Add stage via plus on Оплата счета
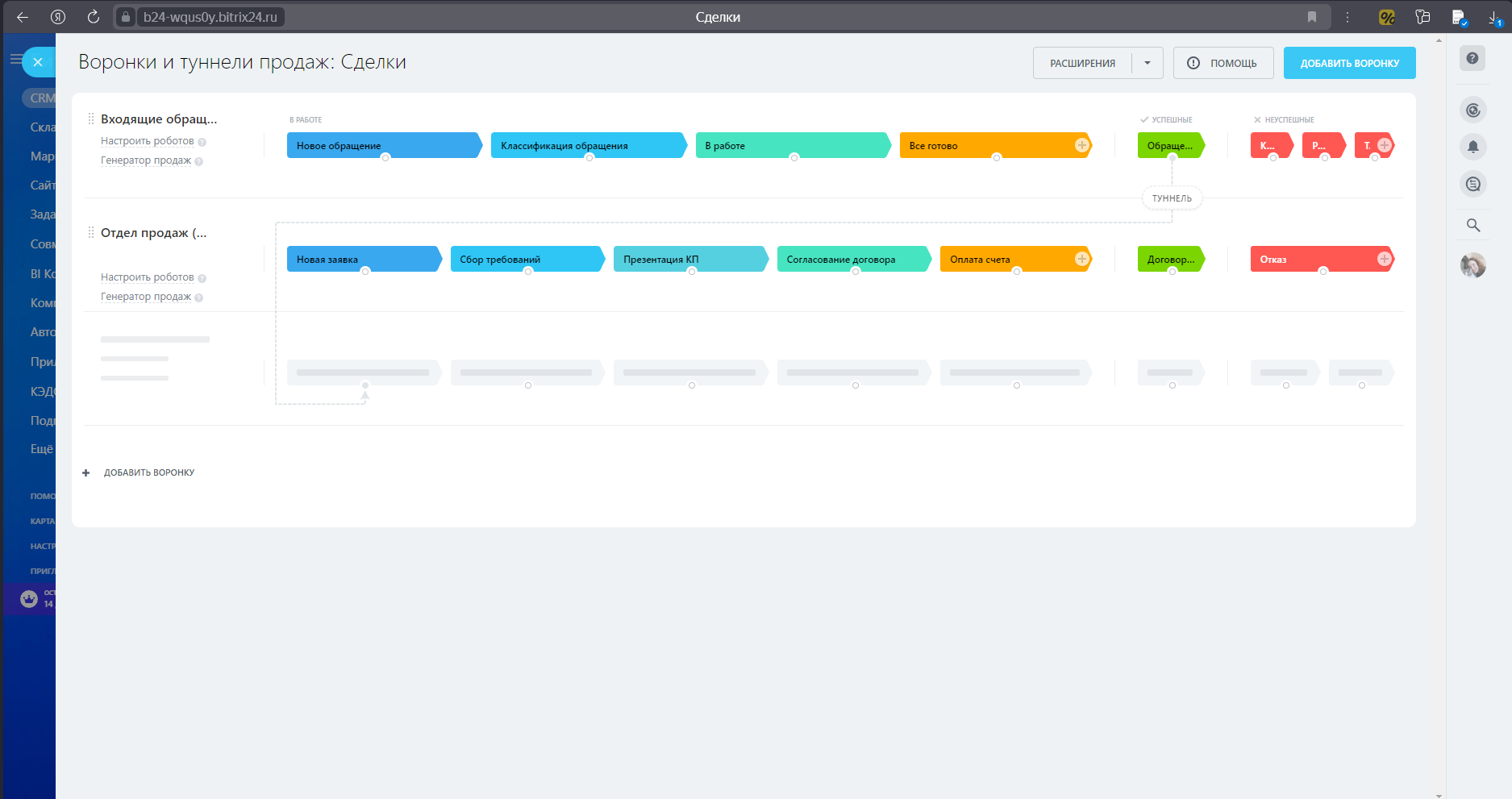The width and height of the screenshot is (1512, 799). (1082, 259)
